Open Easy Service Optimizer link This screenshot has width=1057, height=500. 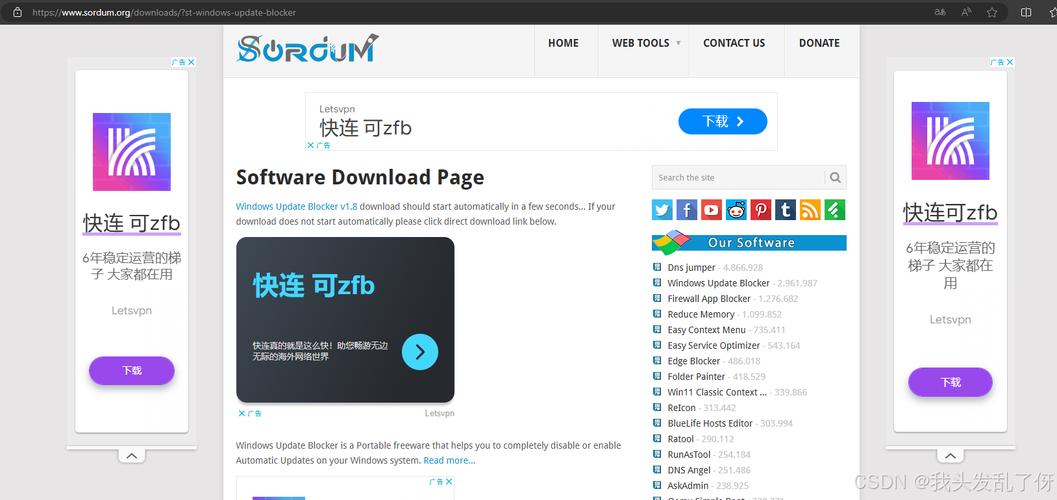pyautogui.click(x=714, y=345)
